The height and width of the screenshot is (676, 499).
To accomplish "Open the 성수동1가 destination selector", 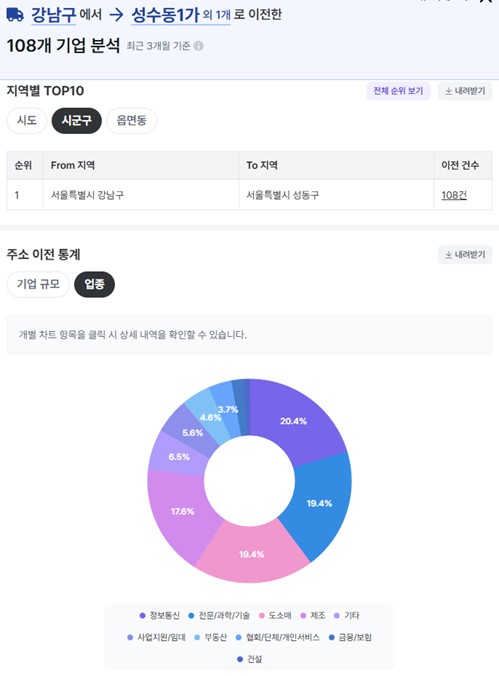I will pyautogui.click(x=165, y=16).
